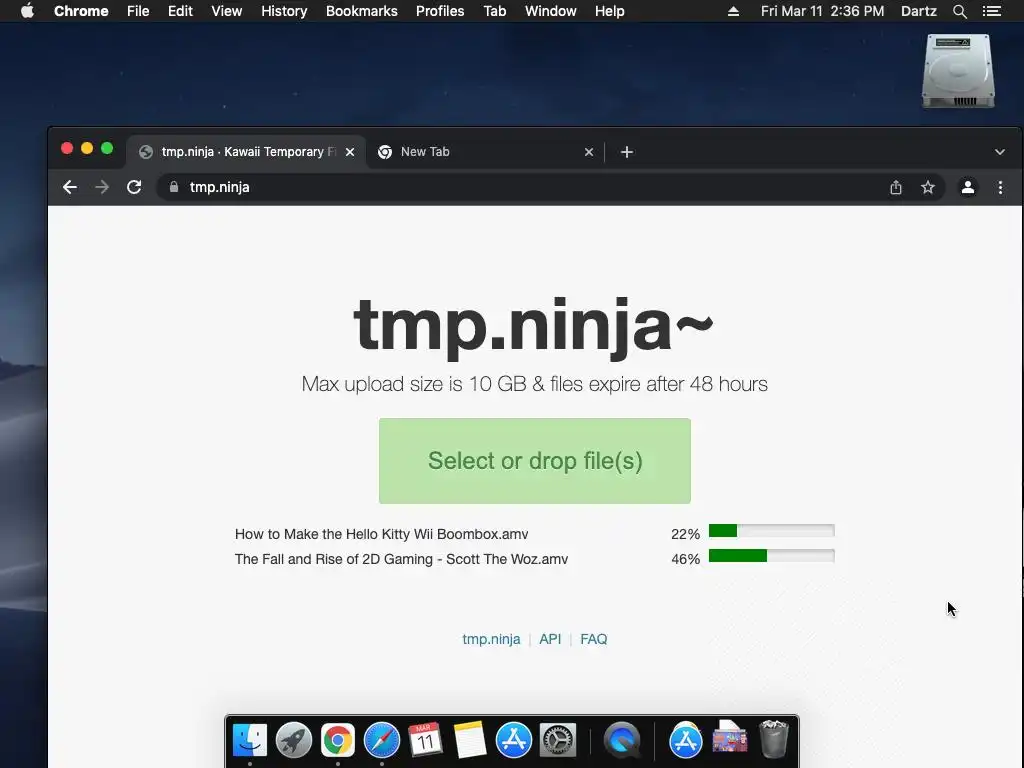Click the 22% upload percentage

click(685, 534)
